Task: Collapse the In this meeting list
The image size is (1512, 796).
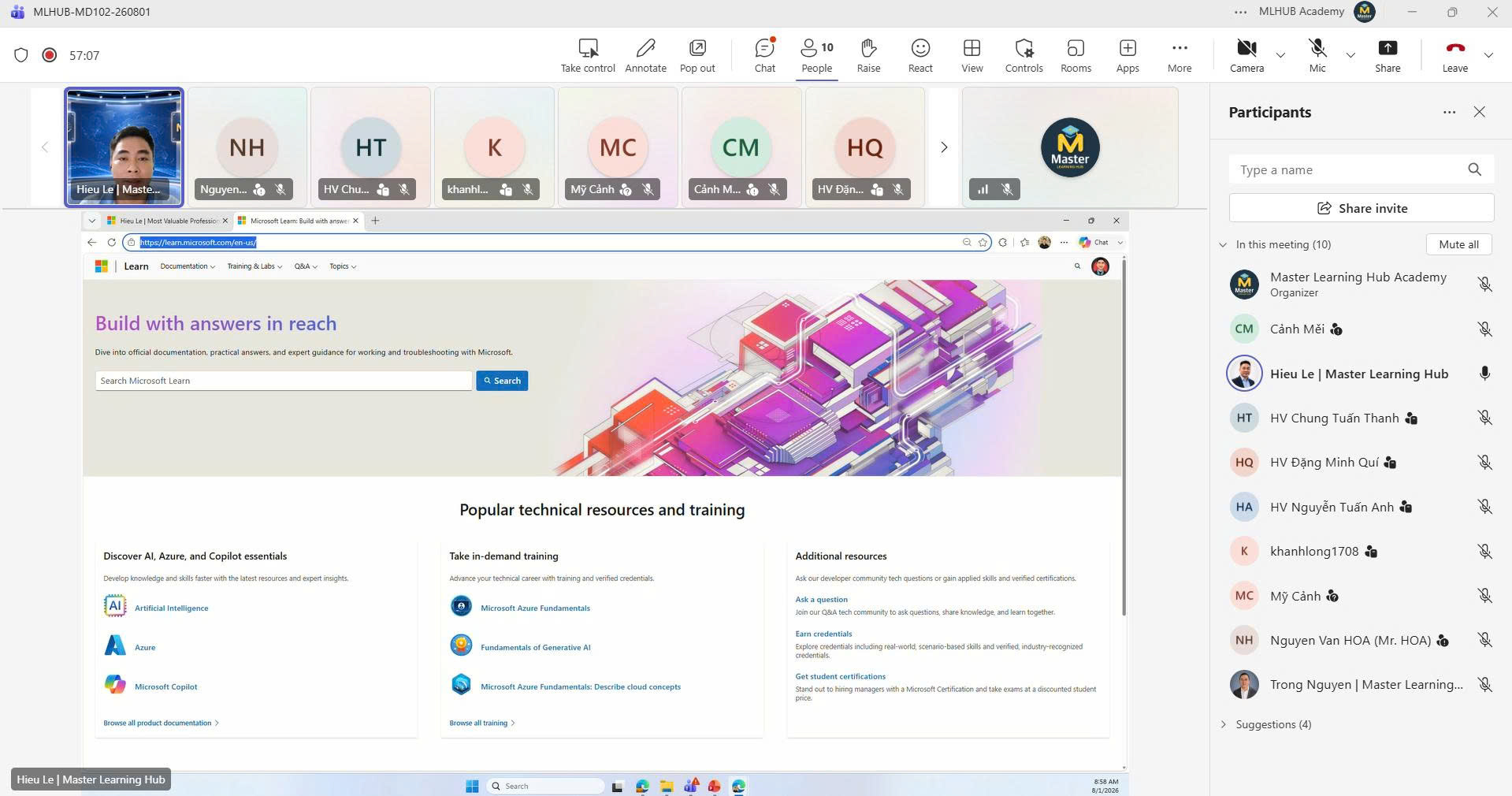Action: tap(1223, 244)
